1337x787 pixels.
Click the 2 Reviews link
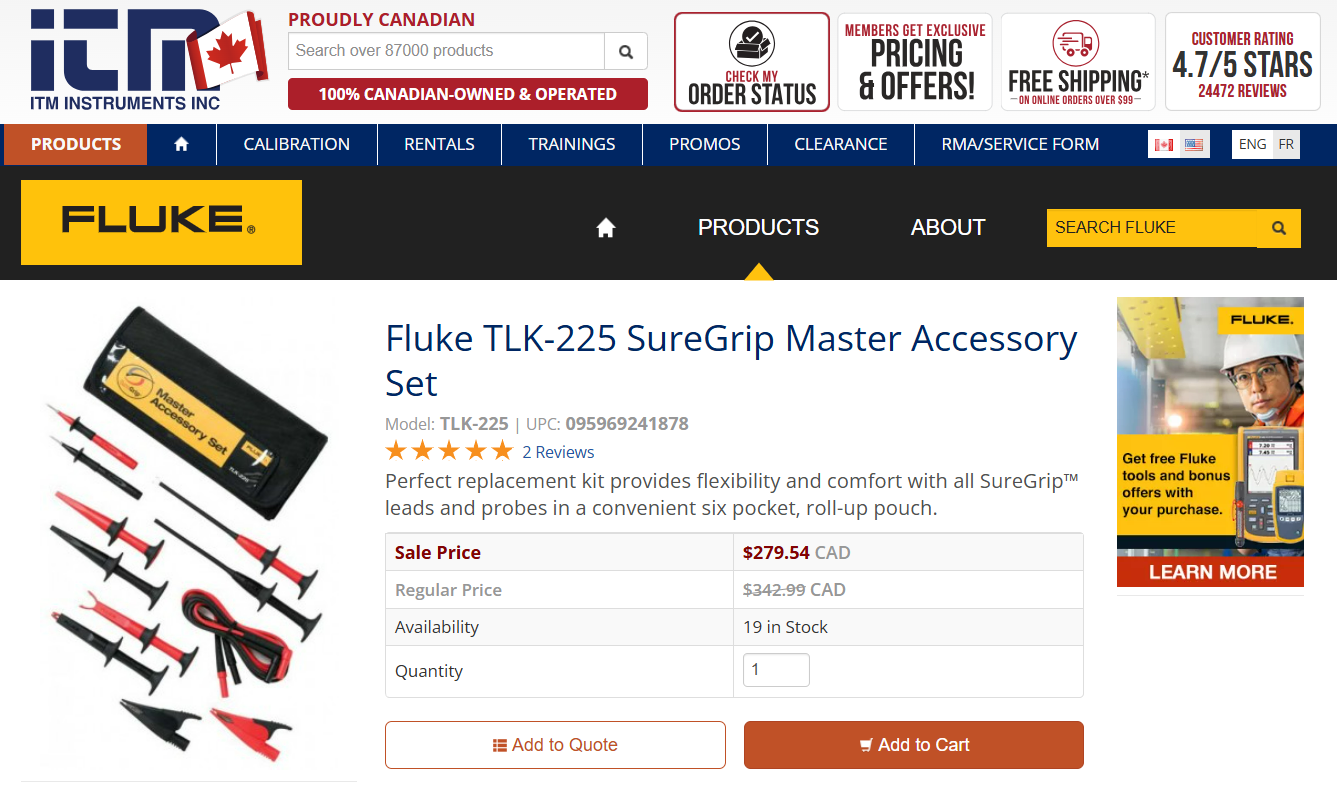point(558,451)
